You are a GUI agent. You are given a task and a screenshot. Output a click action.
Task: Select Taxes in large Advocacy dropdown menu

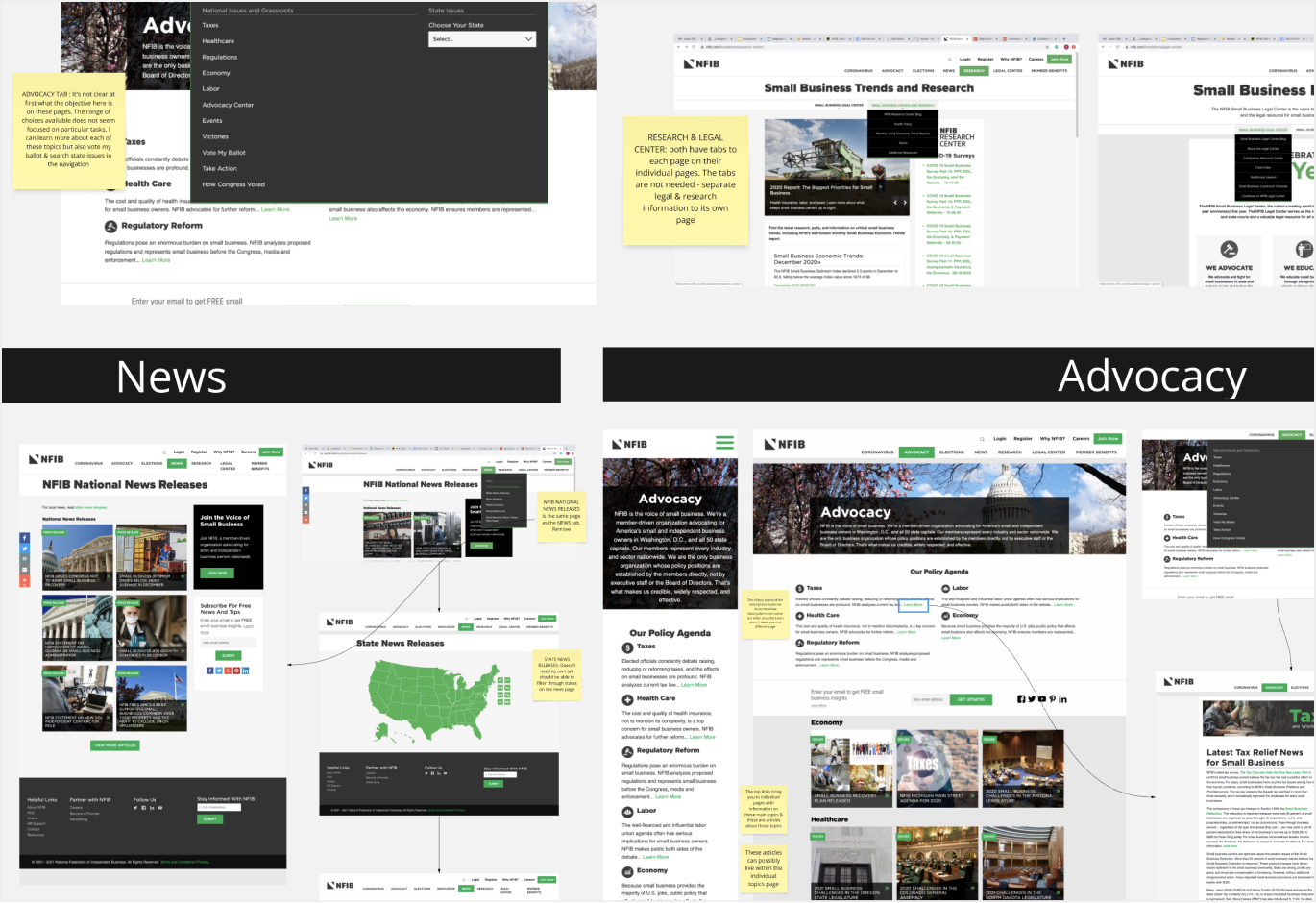(x=210, y=25)
